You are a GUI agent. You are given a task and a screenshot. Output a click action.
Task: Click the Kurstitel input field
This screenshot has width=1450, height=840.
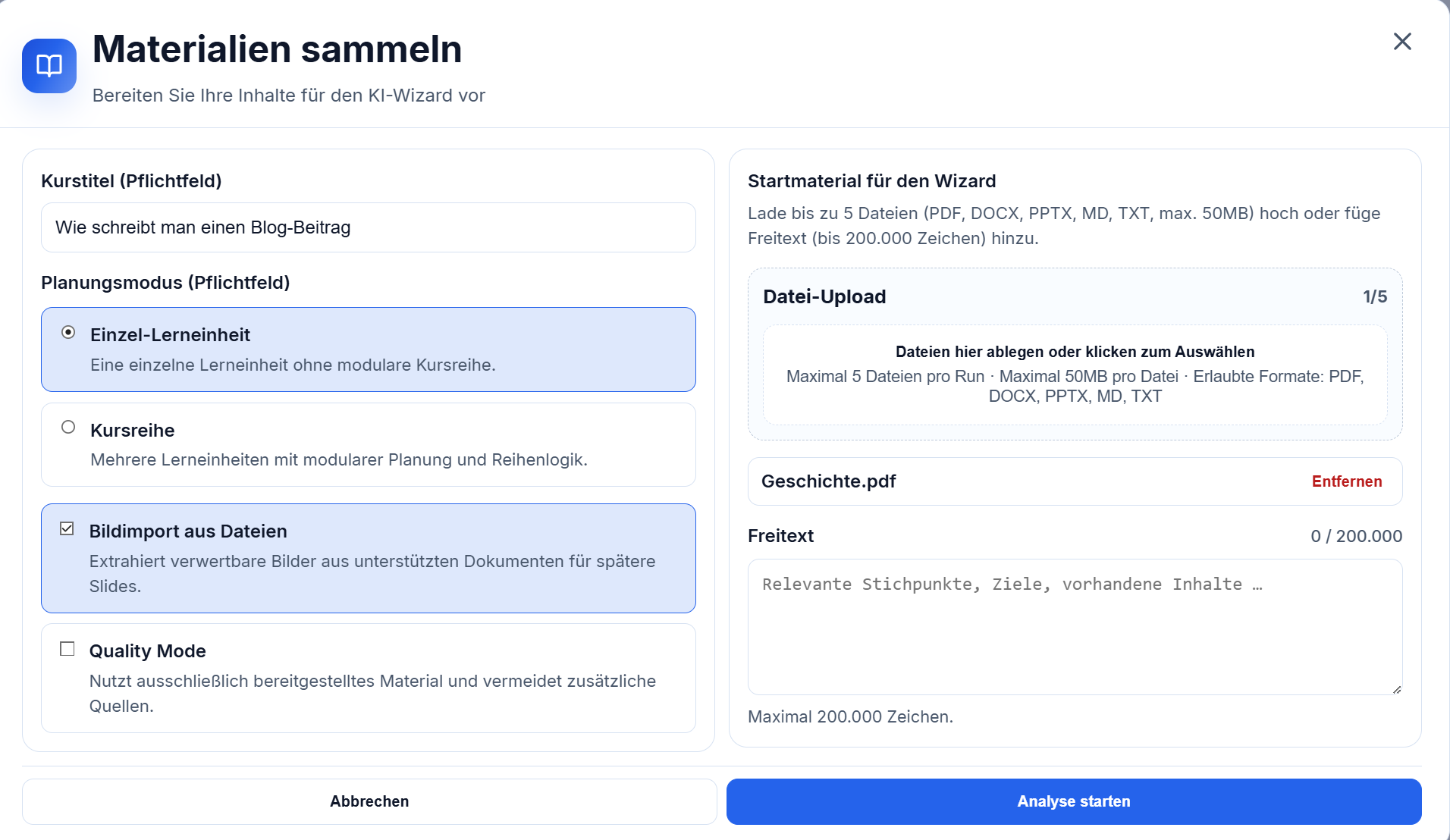[x=368, y=227]
